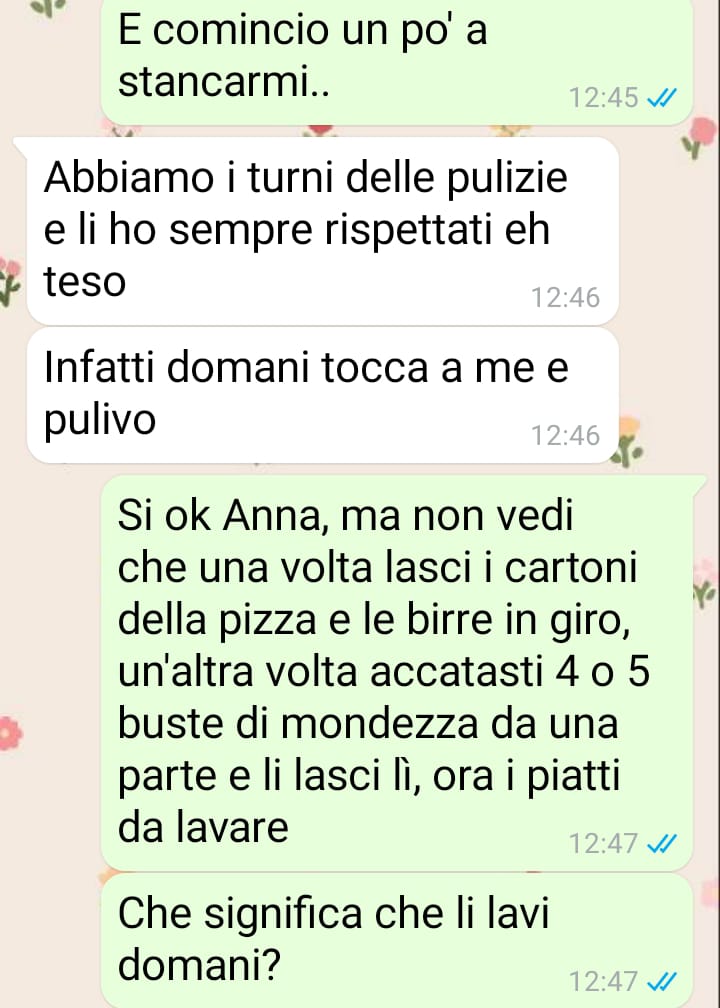Tap the word 'teso' in the white bubble
Image resolution: width=720 pixels, height=1008 pixels.
pos(84,282)
